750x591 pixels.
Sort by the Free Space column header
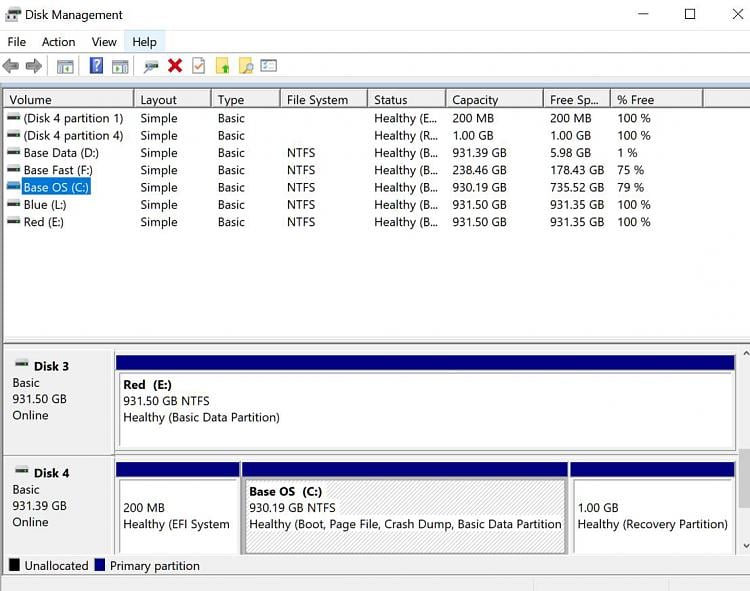click(x=577, y=99)
